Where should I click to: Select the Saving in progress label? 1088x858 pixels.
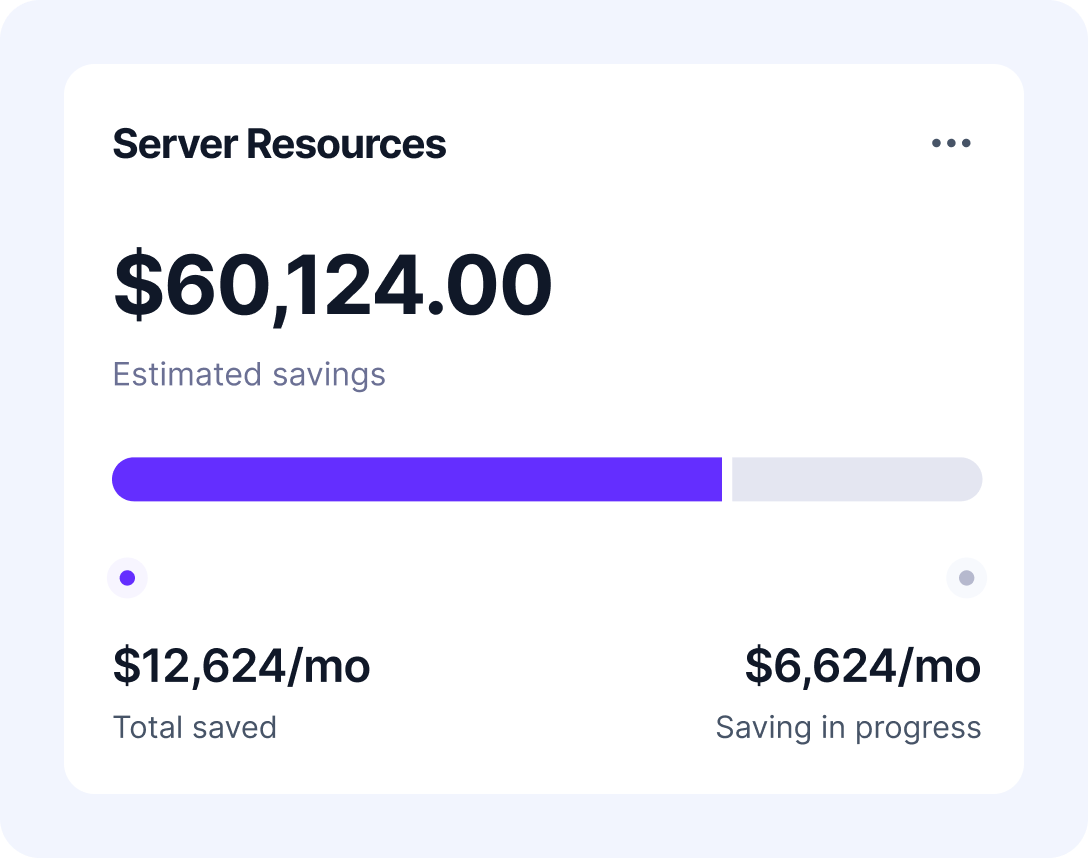(848, 727)
